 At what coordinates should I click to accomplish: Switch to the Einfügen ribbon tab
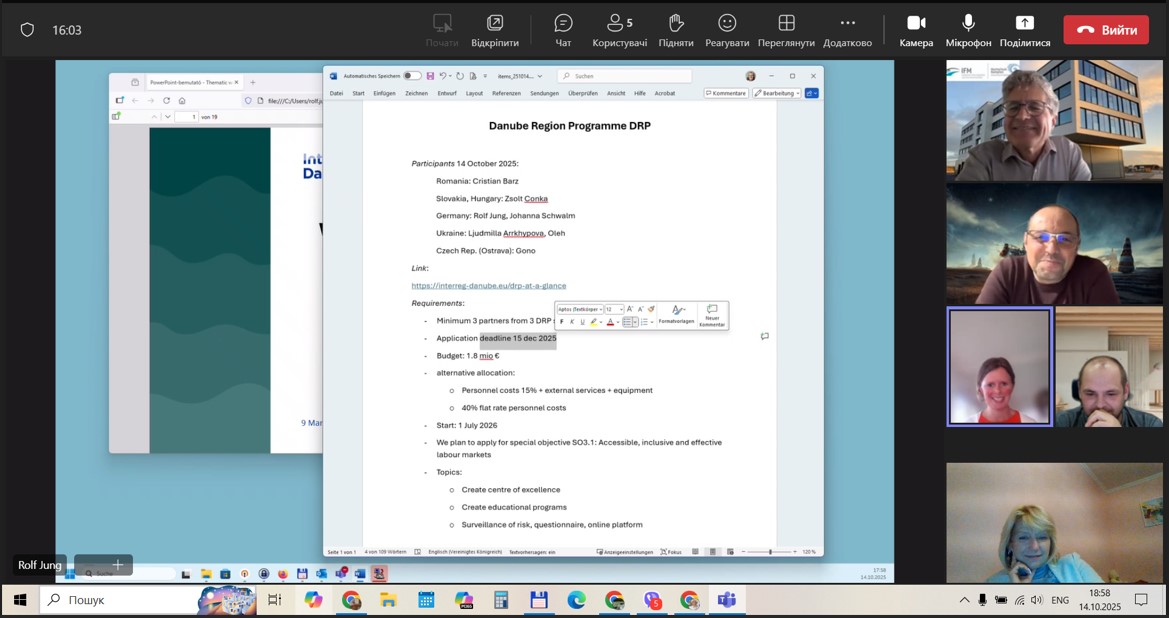click(384, 93)
